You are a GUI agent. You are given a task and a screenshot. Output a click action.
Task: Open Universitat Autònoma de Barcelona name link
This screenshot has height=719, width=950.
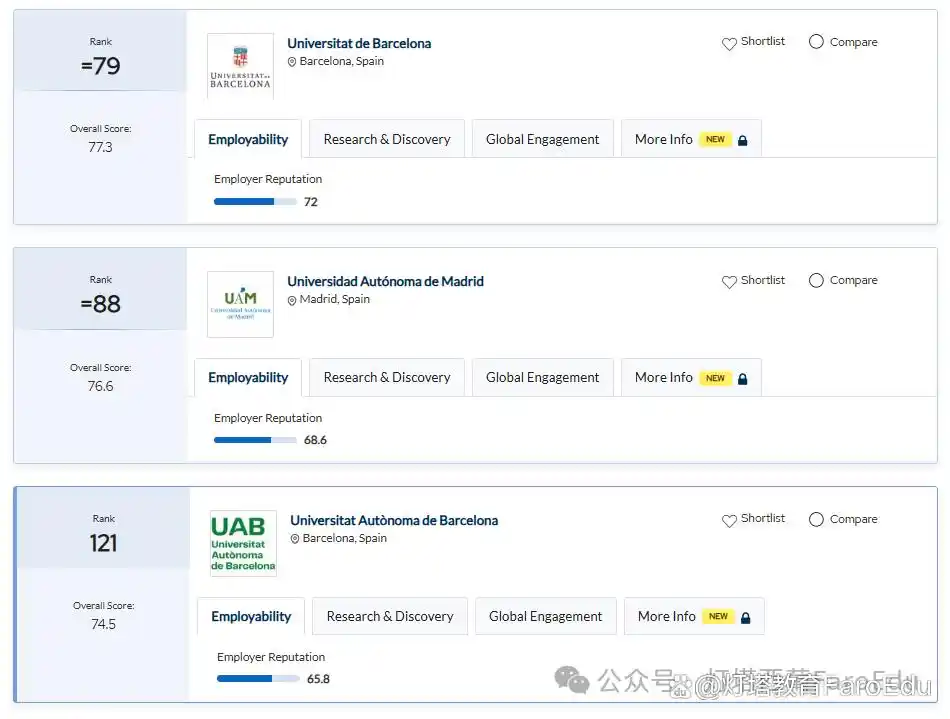click(x=394, y=520)
